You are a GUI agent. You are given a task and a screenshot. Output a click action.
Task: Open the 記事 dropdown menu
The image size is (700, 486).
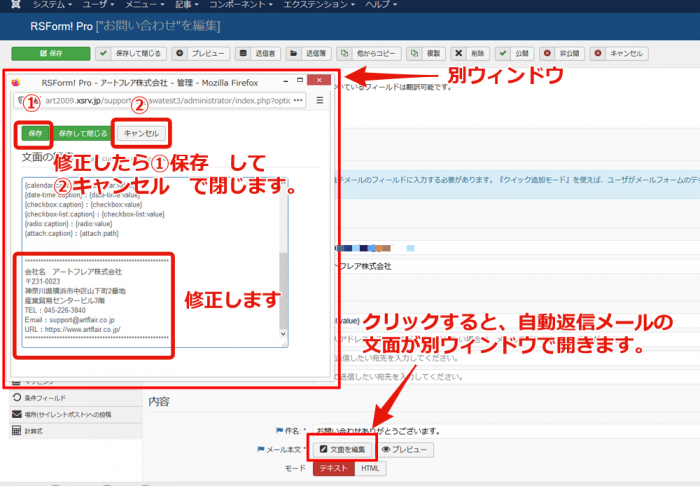coord(187,4)
